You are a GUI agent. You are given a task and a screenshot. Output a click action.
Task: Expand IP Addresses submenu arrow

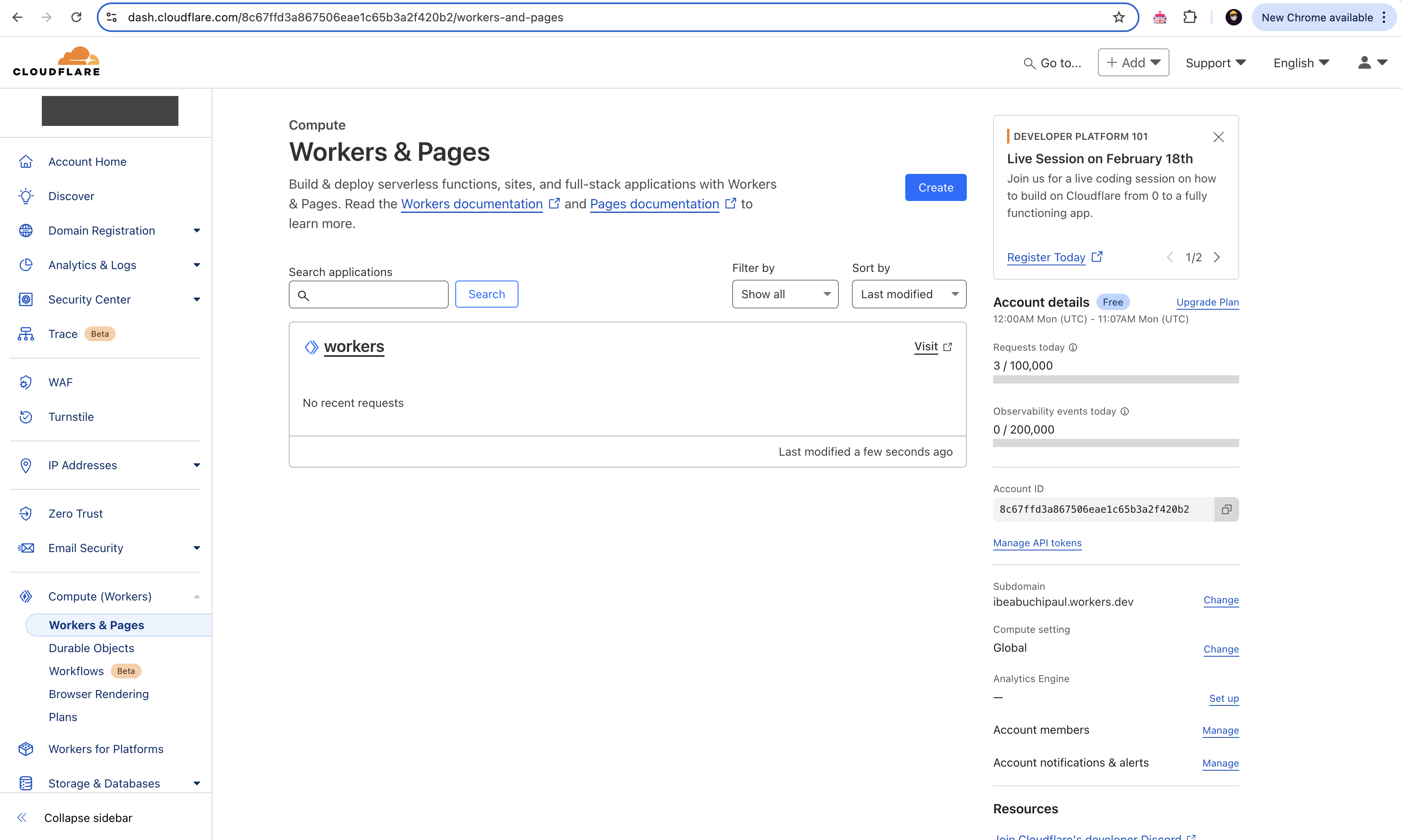[196, 465]
